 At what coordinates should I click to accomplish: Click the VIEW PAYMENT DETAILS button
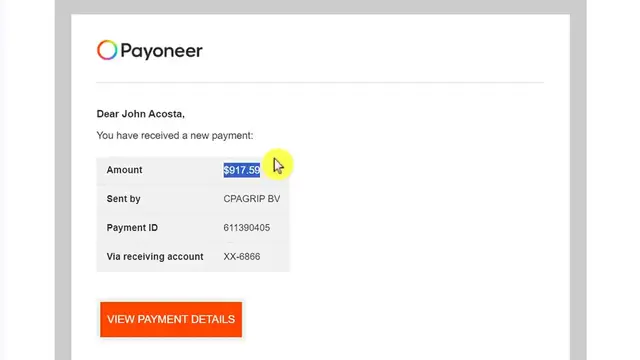(171, 320)
